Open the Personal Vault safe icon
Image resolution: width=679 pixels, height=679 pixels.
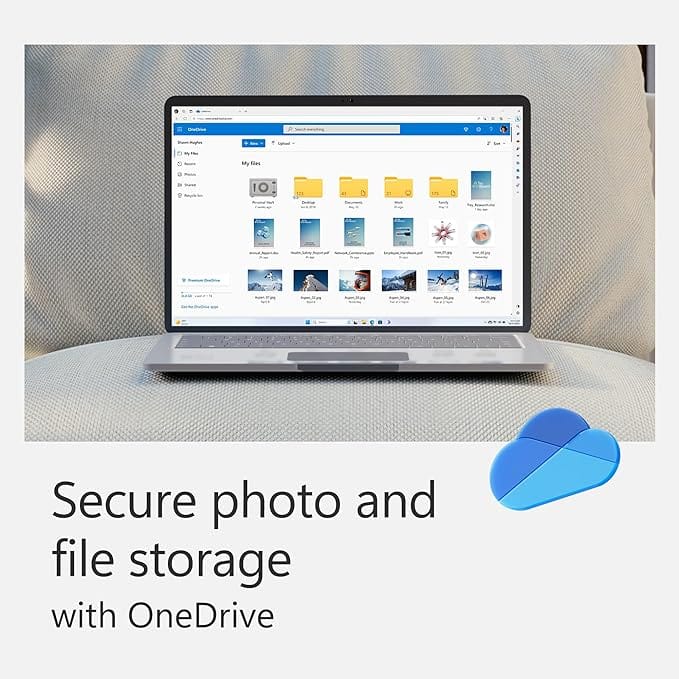[x=263, y=188]
